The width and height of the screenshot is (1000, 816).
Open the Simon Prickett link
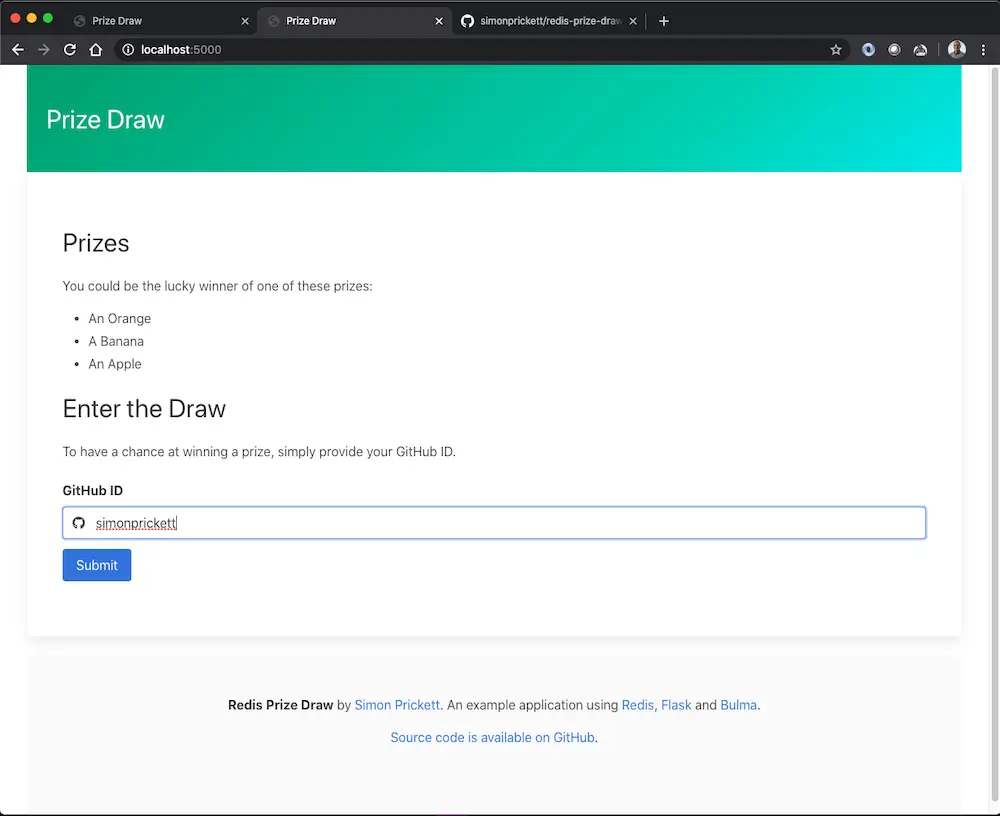(x=397, y=705)
